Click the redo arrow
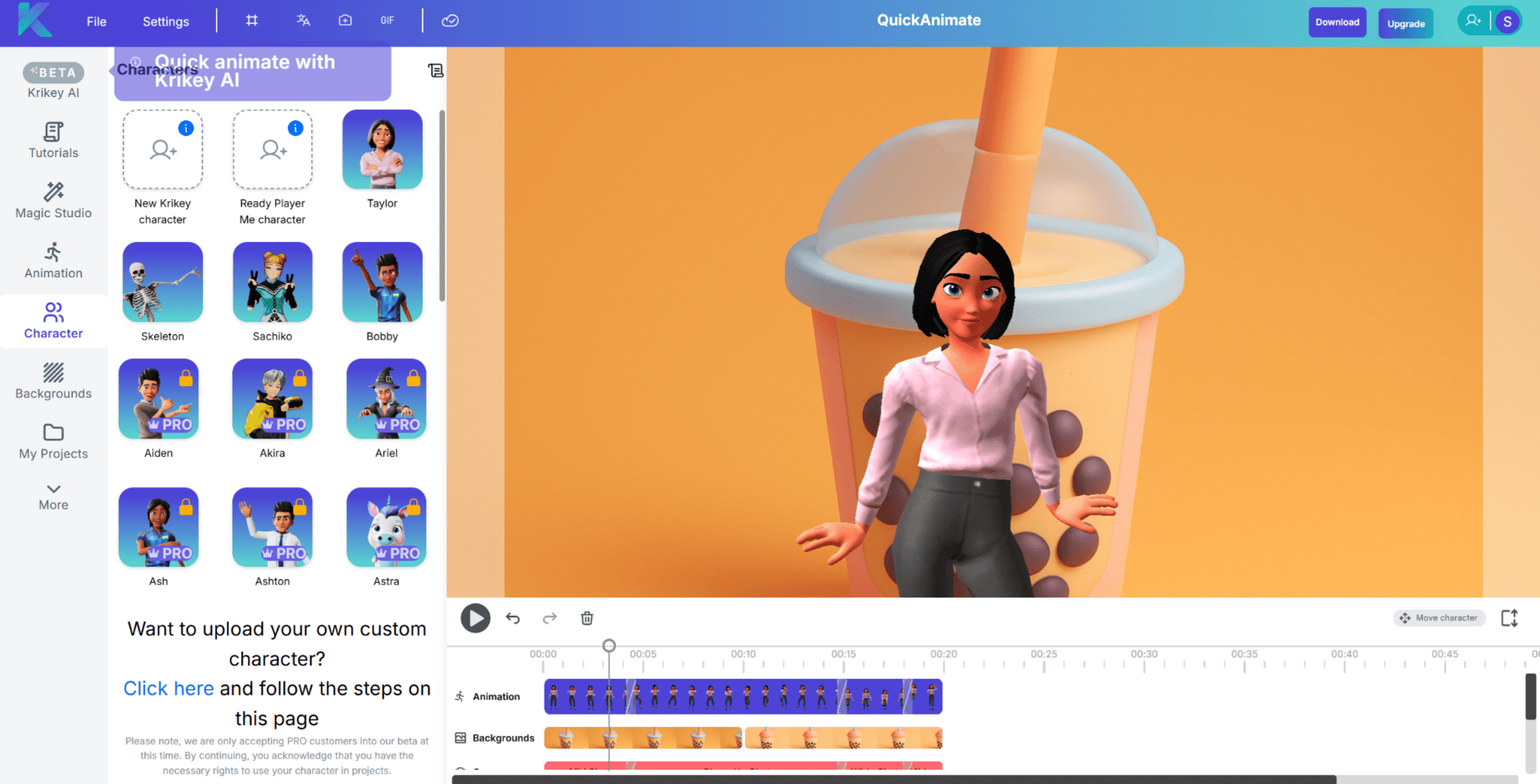 [549, 618]
